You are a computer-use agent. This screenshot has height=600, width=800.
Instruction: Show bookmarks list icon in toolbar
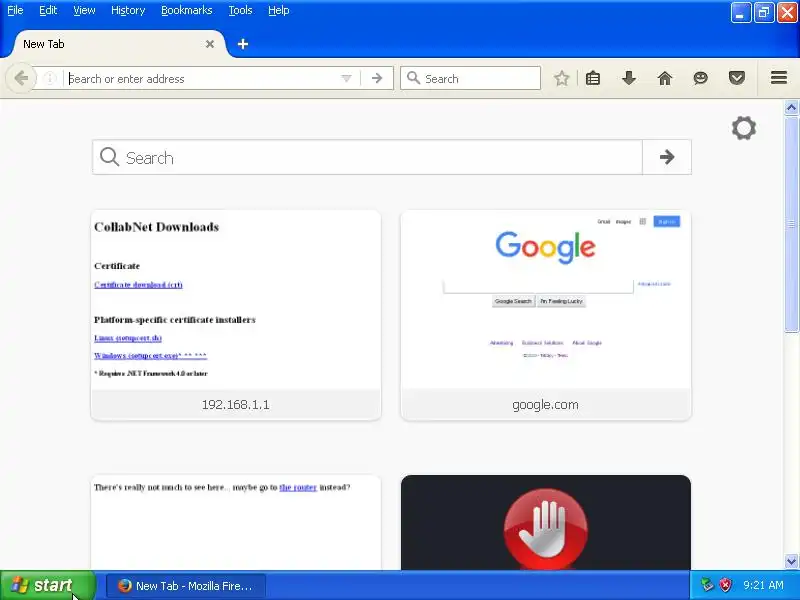click(x=593, y=79)
